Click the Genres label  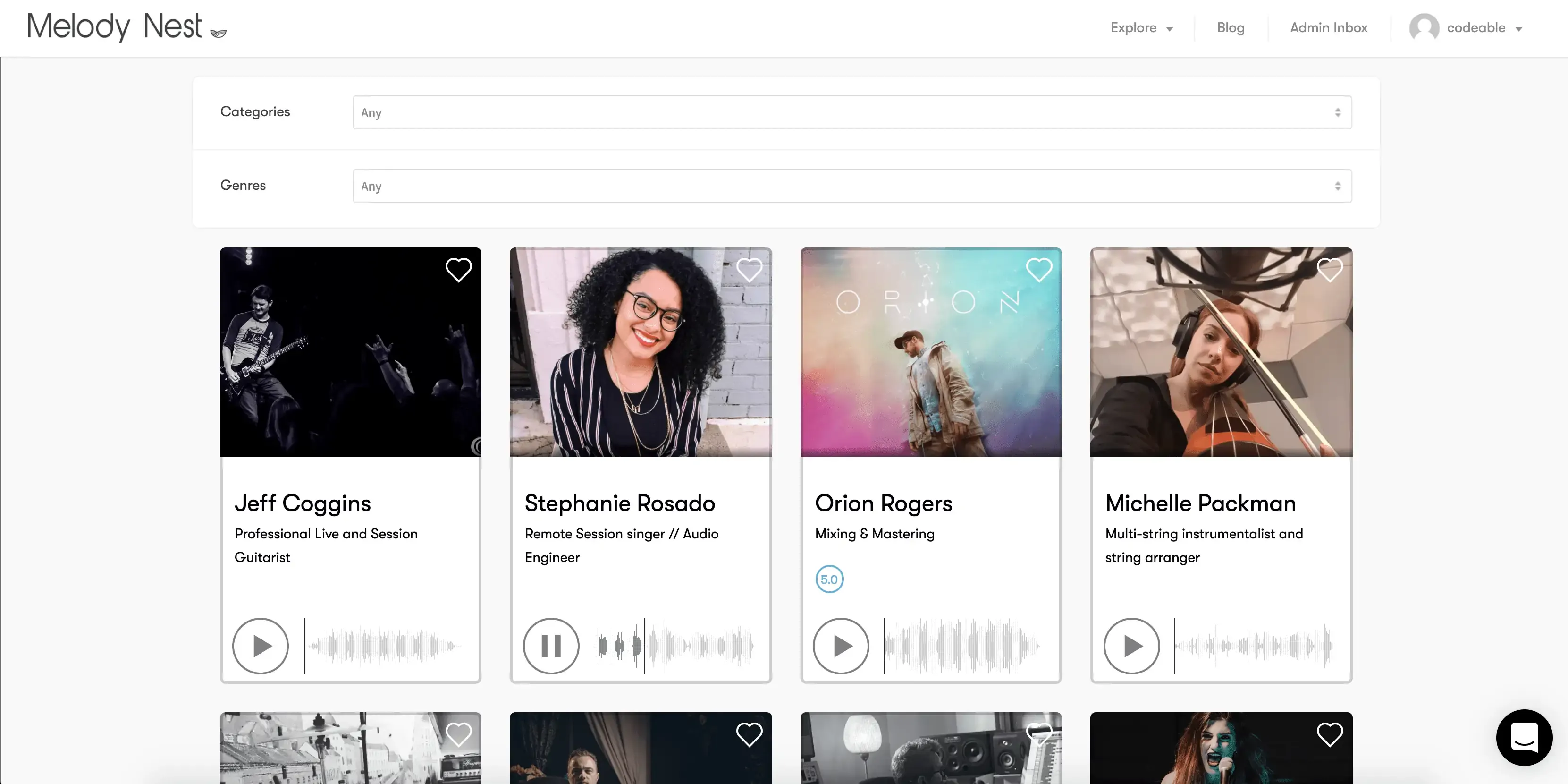243,185
